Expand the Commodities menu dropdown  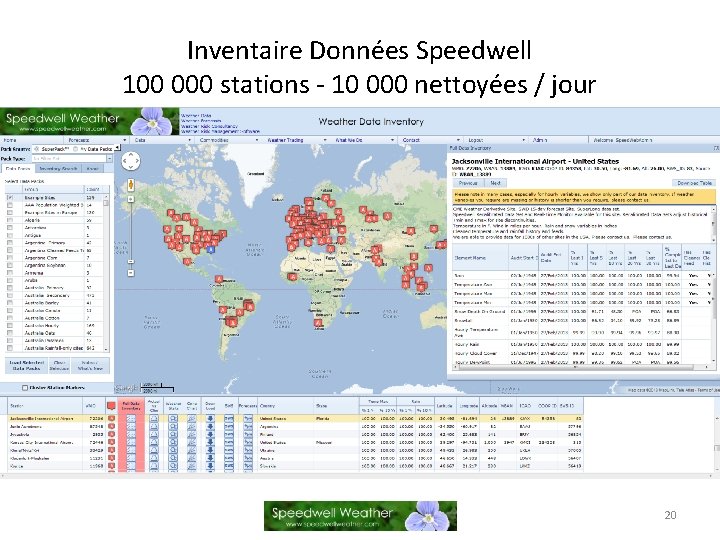257,140
